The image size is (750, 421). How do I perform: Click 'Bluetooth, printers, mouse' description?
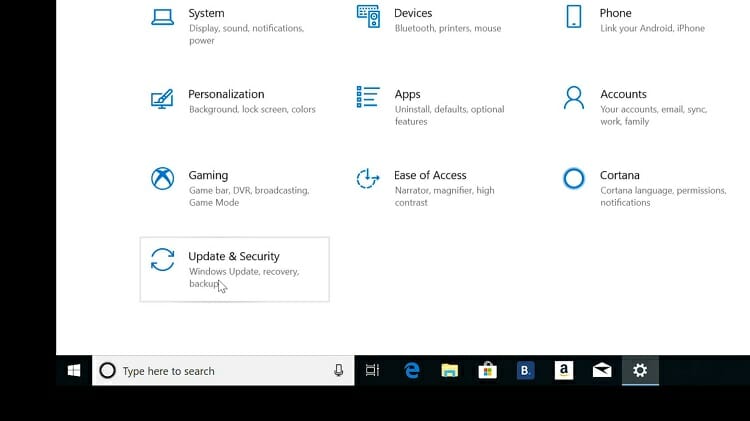pyautogui.click(x=448, y=28)
